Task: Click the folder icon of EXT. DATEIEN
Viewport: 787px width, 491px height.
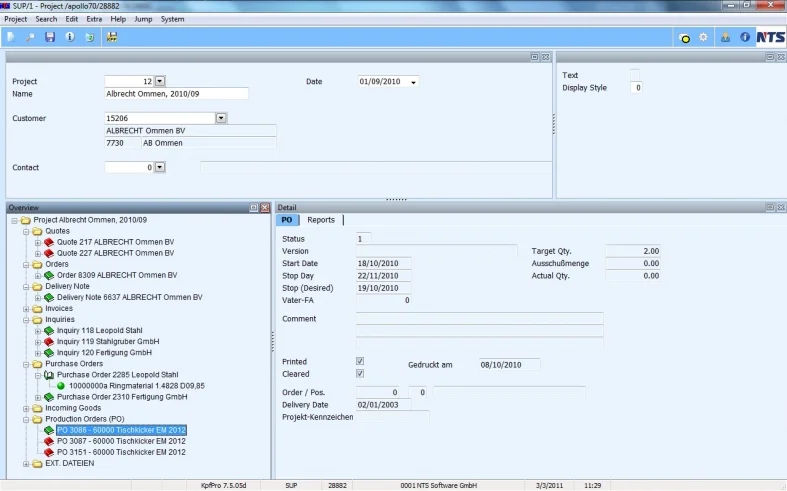Action: [x=37, y=463]
